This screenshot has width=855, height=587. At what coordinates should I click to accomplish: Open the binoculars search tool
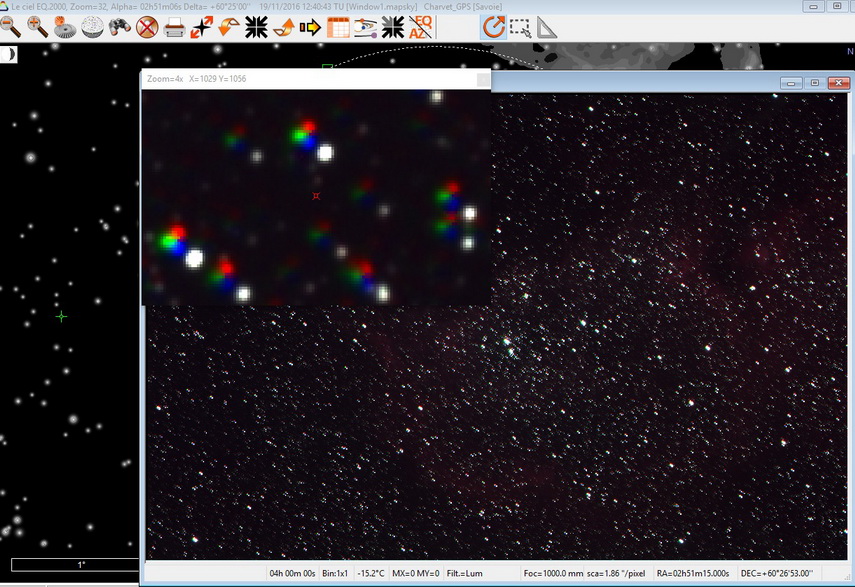119,27
